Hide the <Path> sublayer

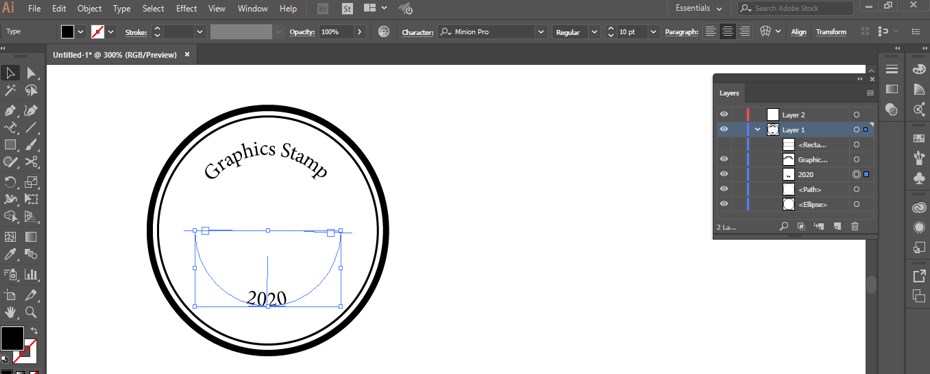724,189
